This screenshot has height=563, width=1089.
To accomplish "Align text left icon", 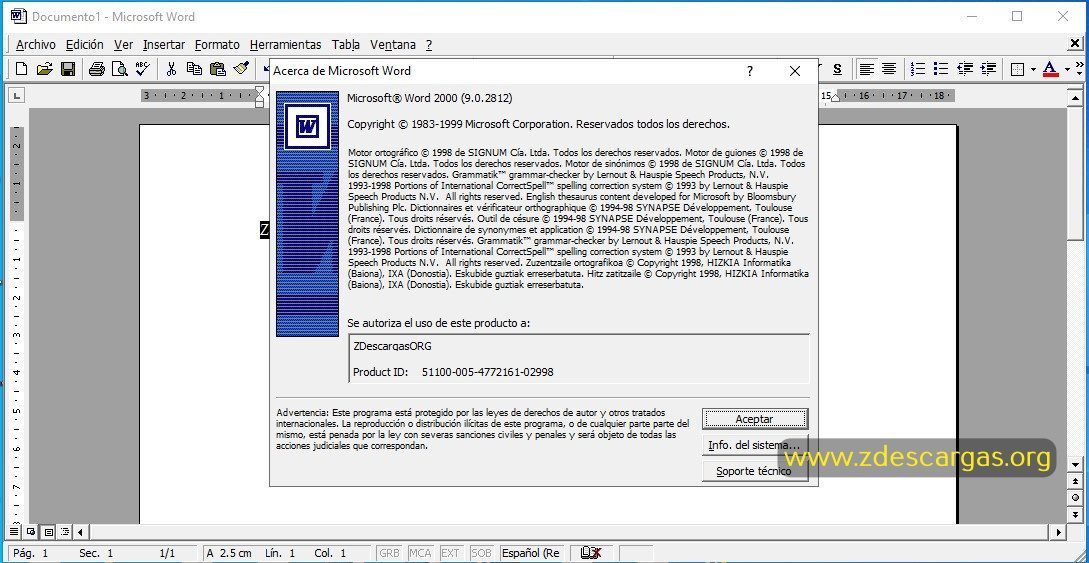I will pos(866,69).
